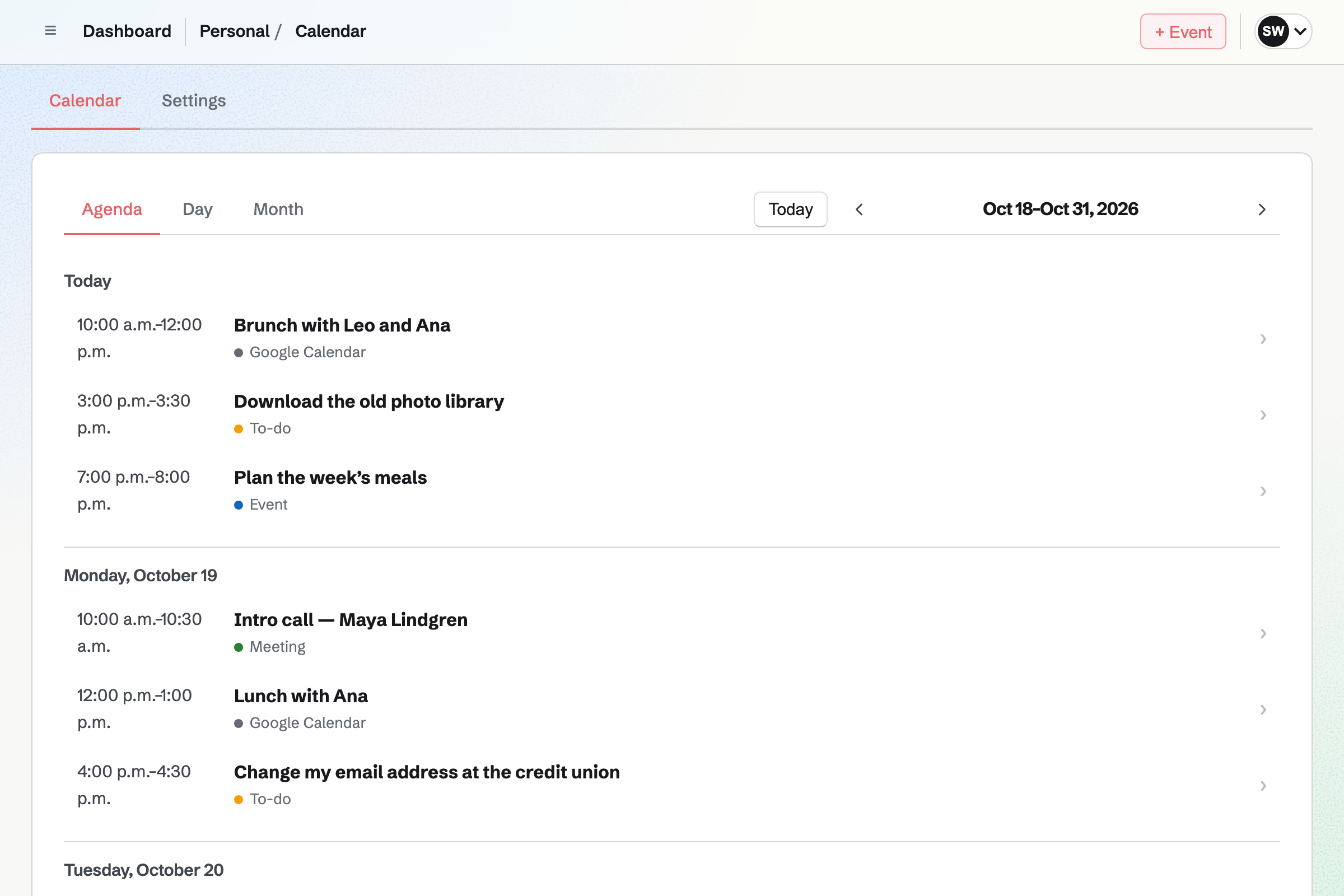Open Brunch with Leo and Ana event
Image resolution: width=1344 pixels, height=896 pixels.
[x=672, y=338]
